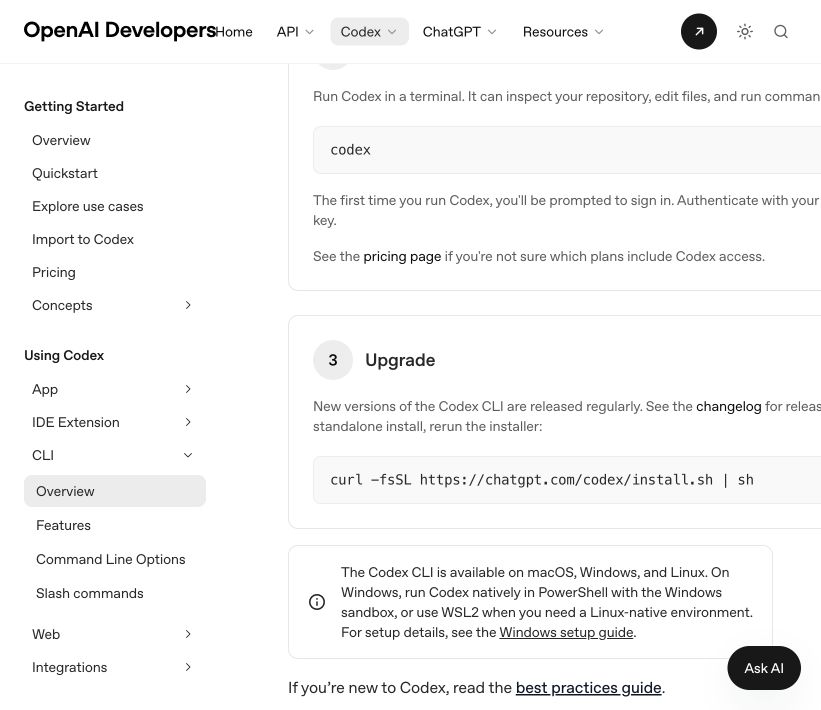Open the Slash commands page
Image resolution: width=821 pixels, height=710 pixels.
[x=90, y=593]
